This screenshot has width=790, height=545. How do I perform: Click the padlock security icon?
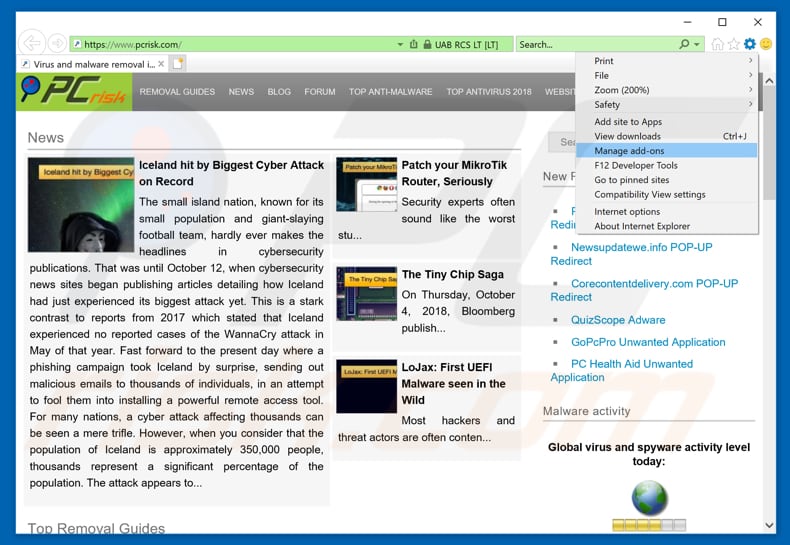point(427,44)
